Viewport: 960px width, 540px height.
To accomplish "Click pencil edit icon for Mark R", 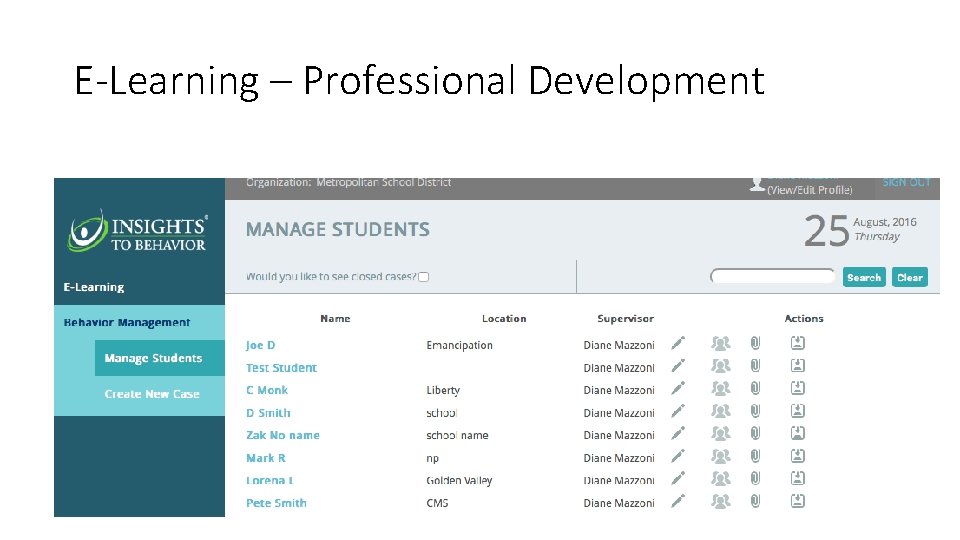I will [678, 456].
